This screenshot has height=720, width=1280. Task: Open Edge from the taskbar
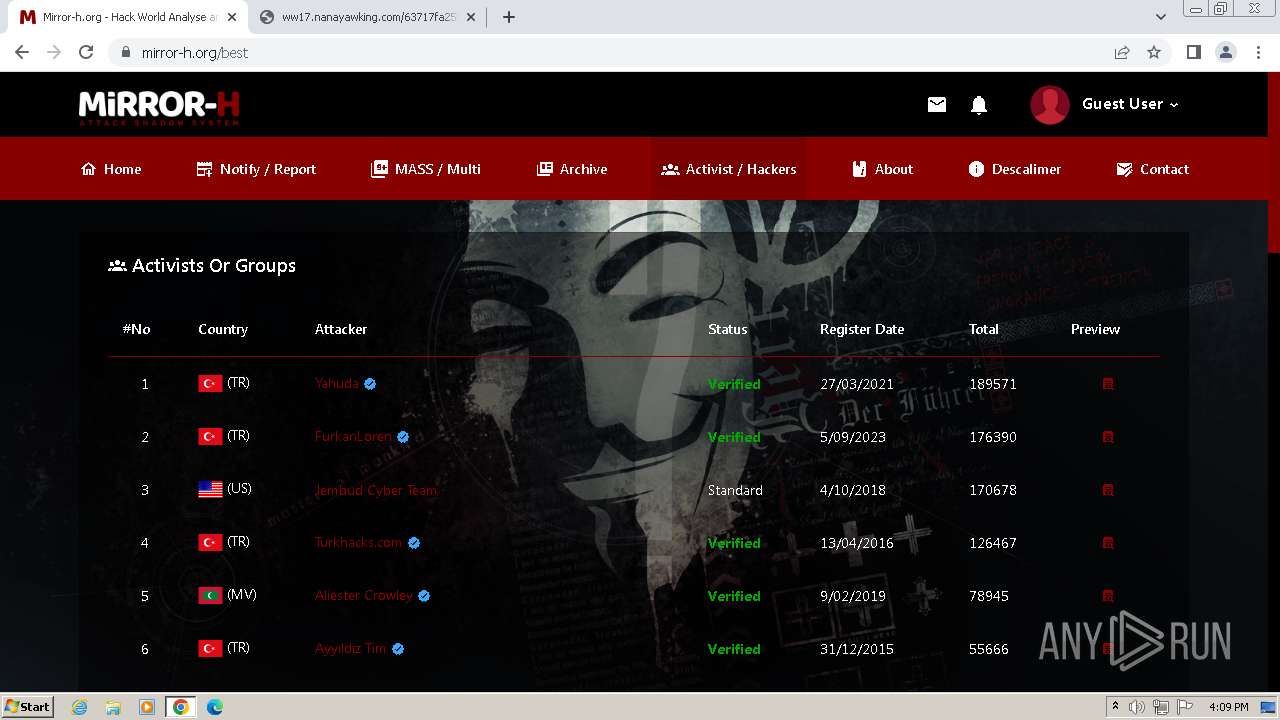pyautogui.click(x=214, y=707)
